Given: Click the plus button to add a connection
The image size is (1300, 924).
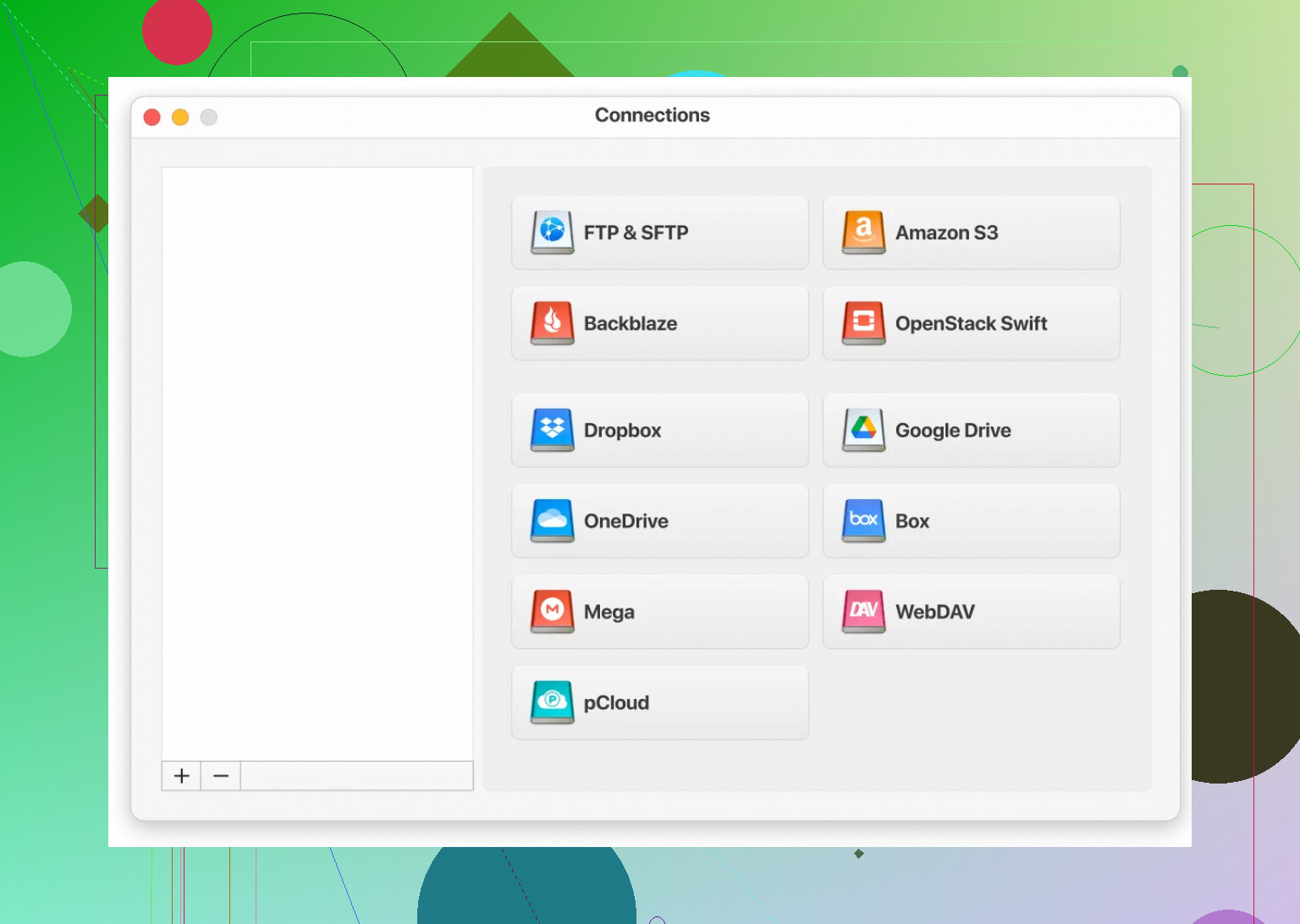Looking at the screenshot, I should pos(180,776).
